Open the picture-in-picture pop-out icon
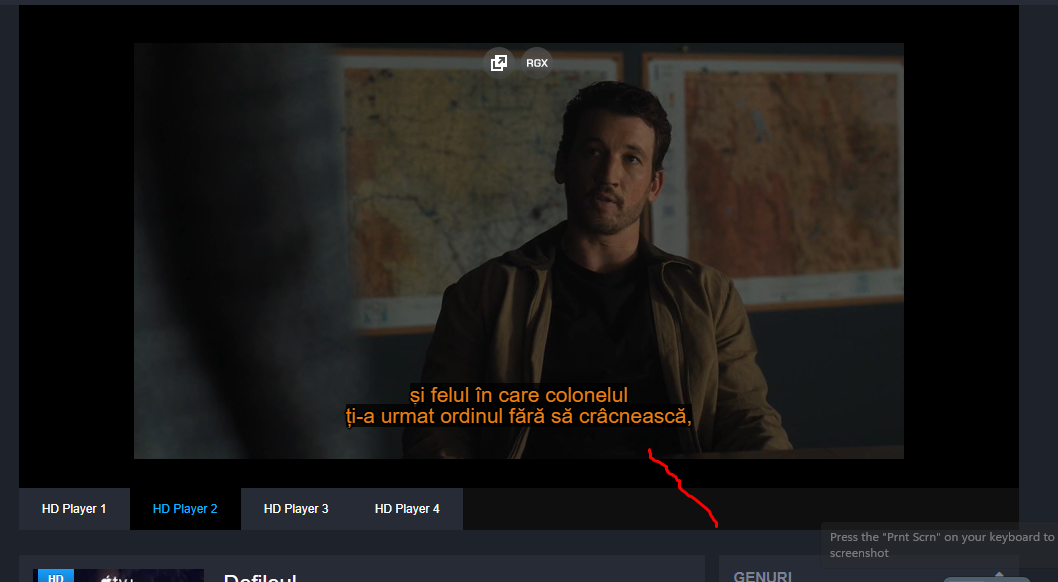 (x=499, y=63)
